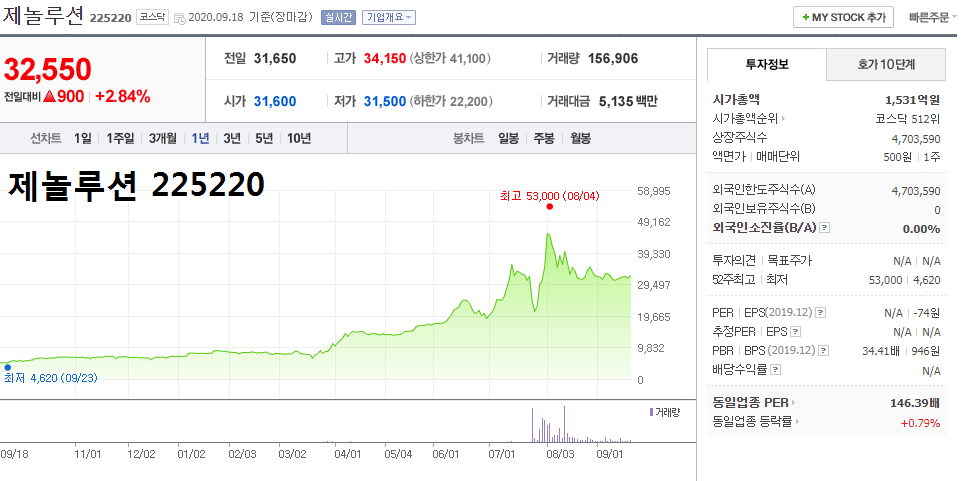
Task: Select the 1주일 line chart period
Action: [x=120, y=138]
